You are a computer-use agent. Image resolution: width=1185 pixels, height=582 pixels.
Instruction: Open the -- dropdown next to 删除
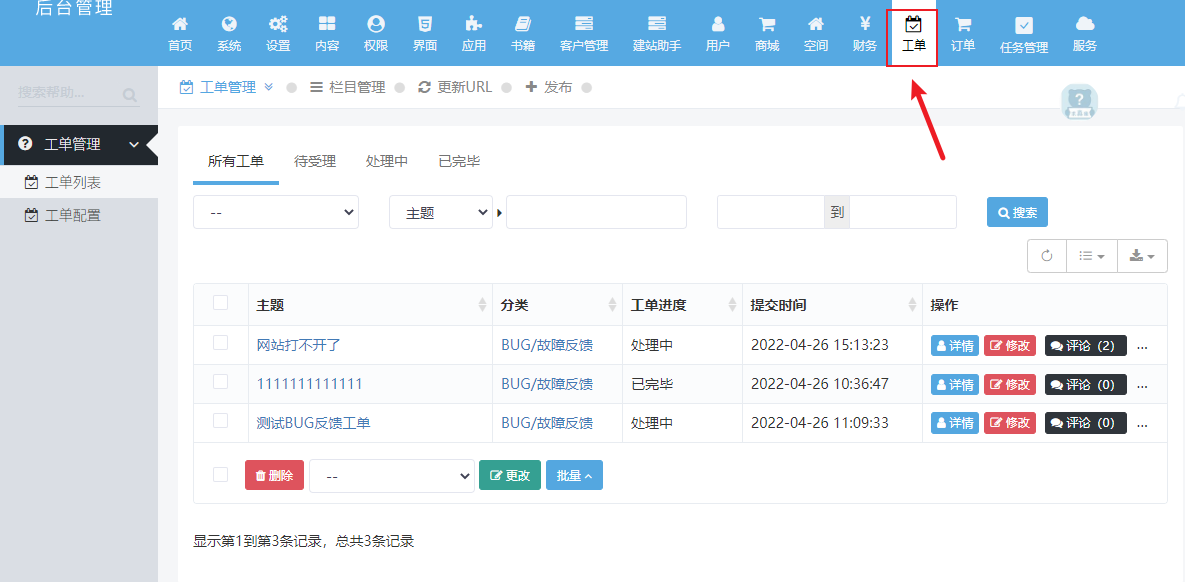point(392,476)
